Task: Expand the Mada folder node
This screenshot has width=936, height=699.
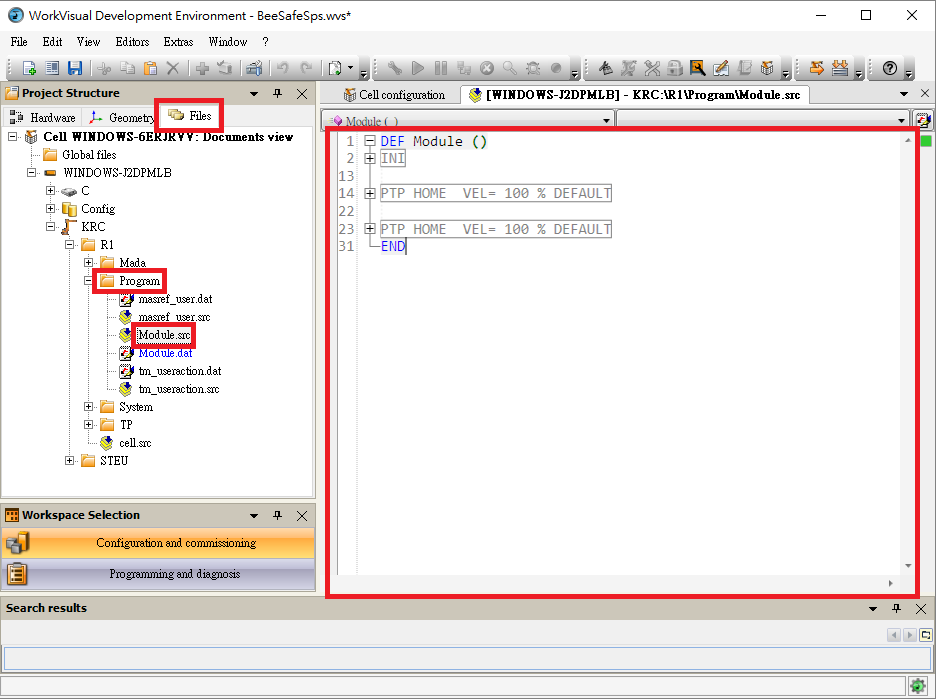Action: pos(88,263)
